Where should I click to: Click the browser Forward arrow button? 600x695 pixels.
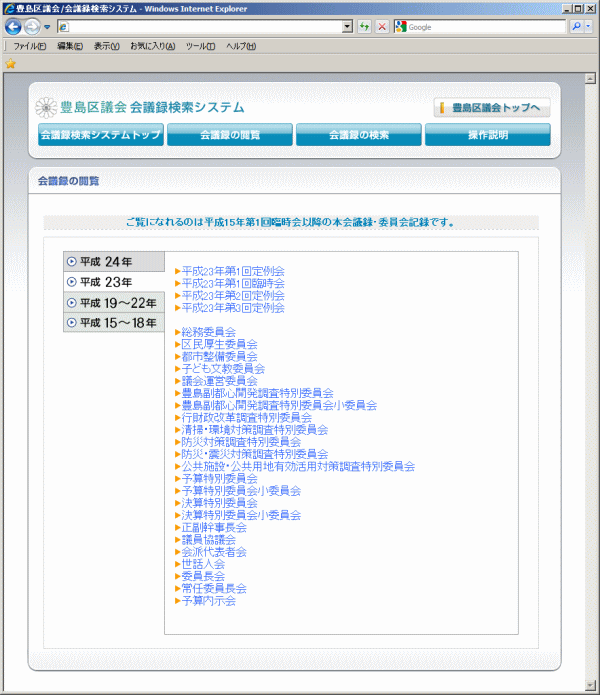32,27
